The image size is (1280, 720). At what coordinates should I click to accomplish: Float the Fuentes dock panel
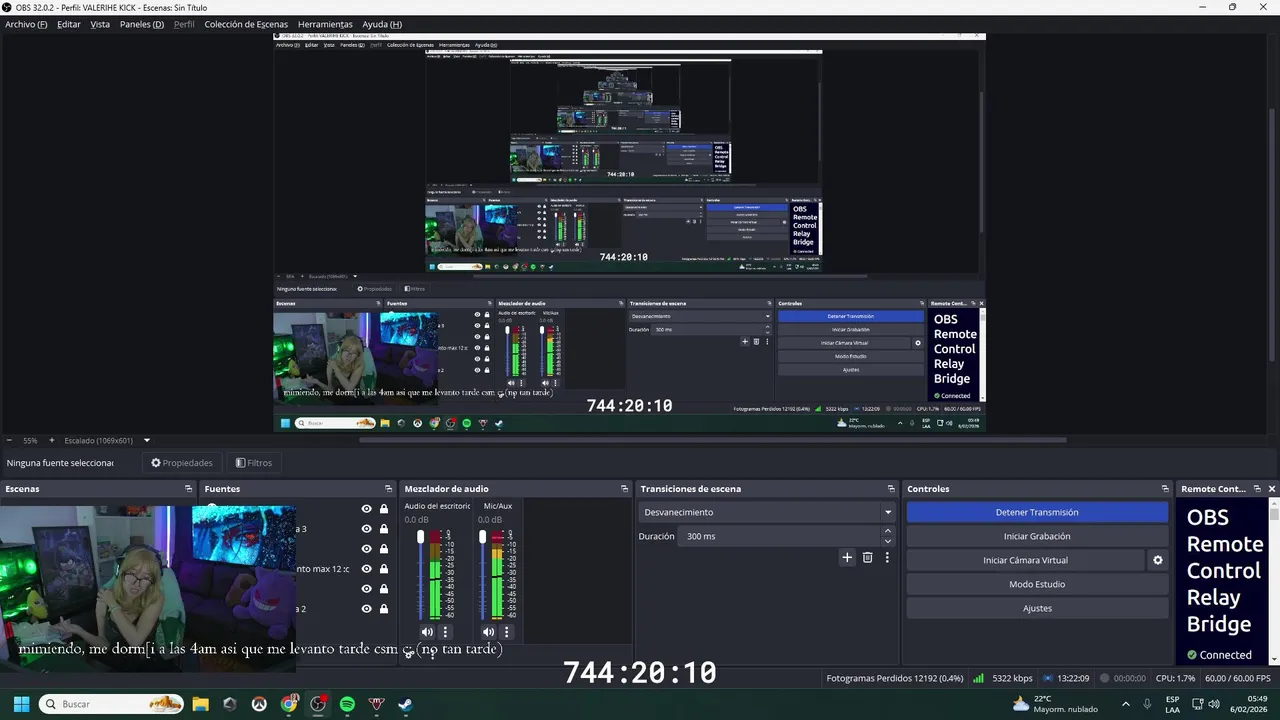pyautogui.click(x=388, y=489)
